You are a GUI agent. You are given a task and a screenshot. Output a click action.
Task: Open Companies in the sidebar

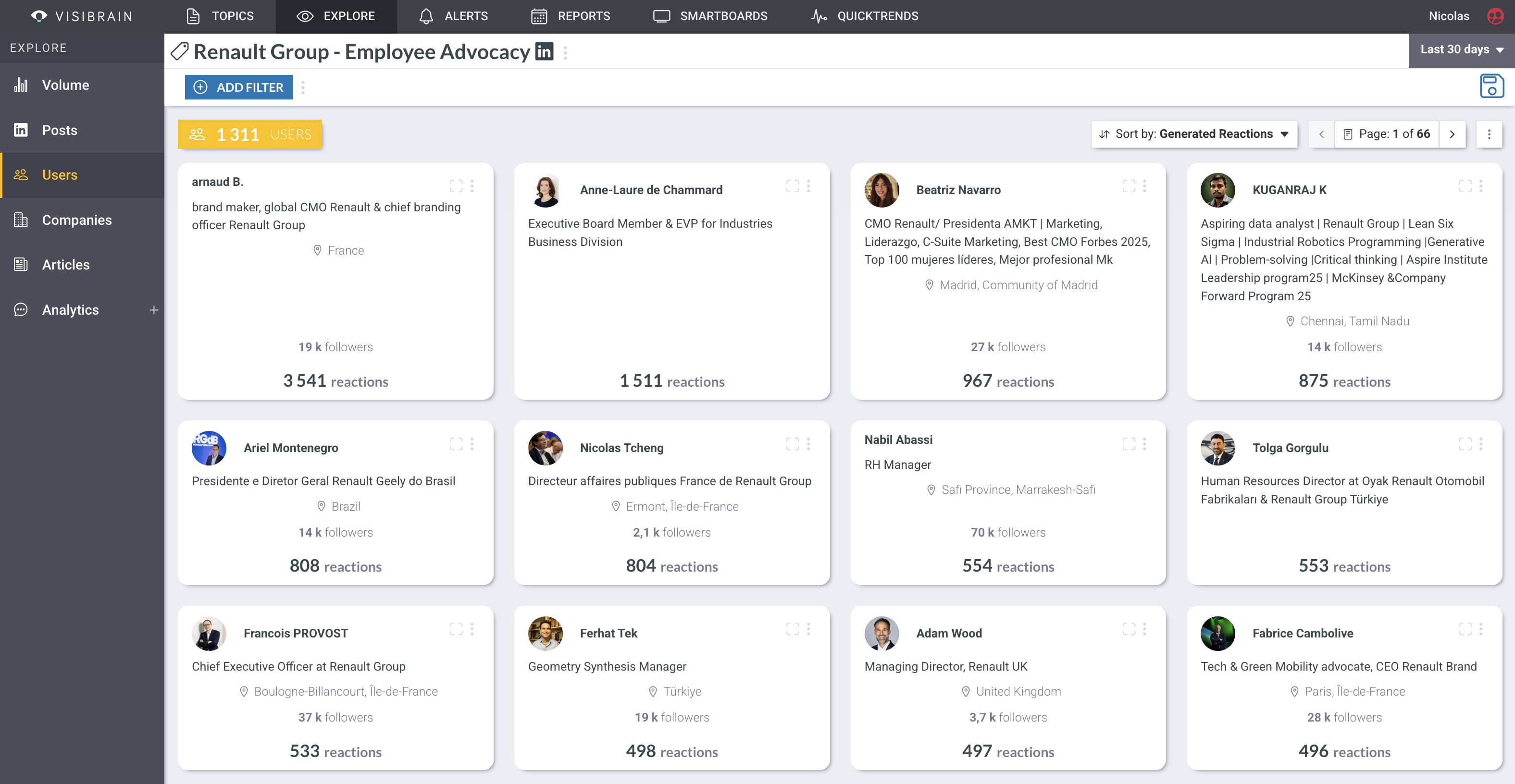click(x=82, y=220)
